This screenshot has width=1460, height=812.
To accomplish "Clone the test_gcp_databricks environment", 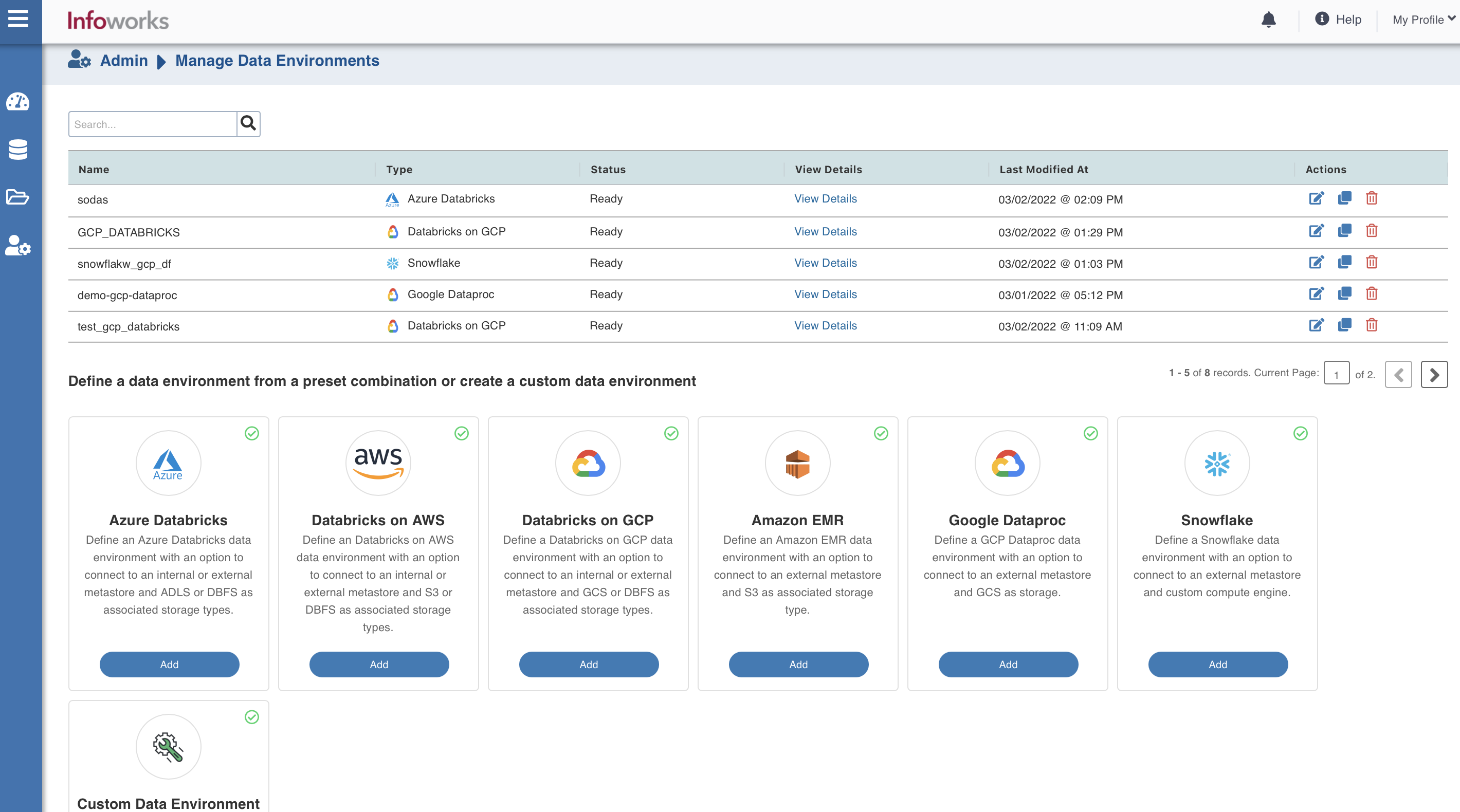I will tap(1344, 325).
